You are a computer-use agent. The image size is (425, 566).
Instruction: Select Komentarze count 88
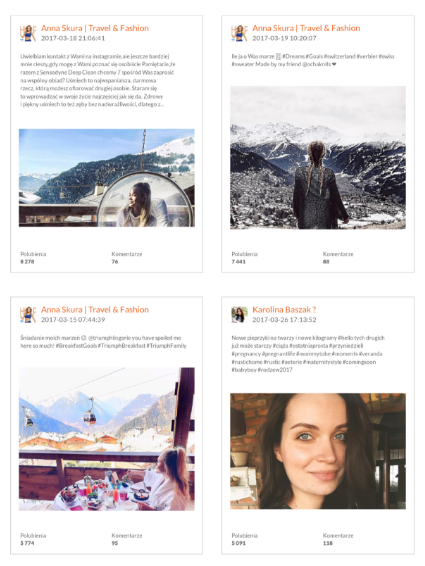click(326, 262)
